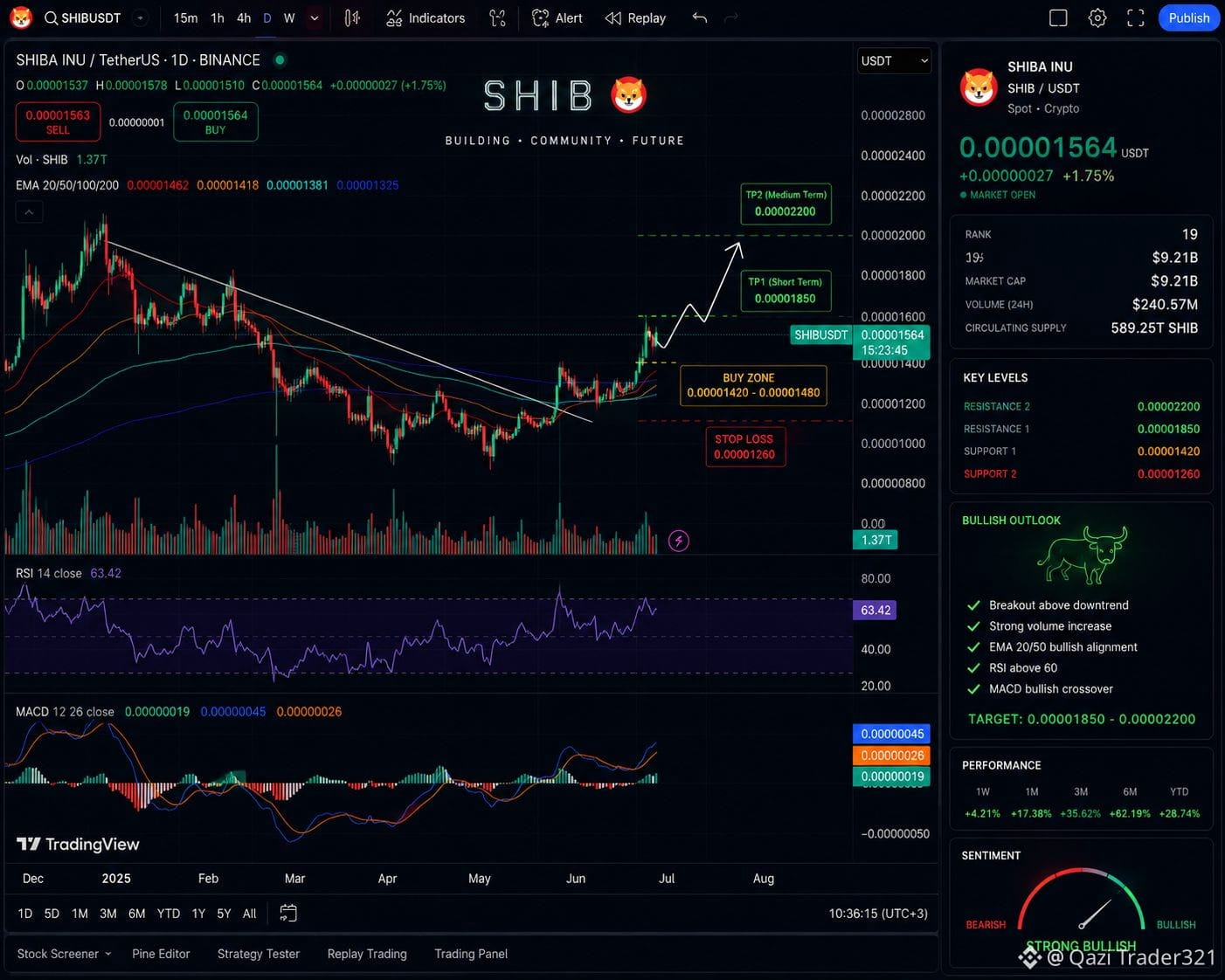Open the Strategy Tester tab
The width and height of the screenshot is (1225, 980).
(259, 954)
